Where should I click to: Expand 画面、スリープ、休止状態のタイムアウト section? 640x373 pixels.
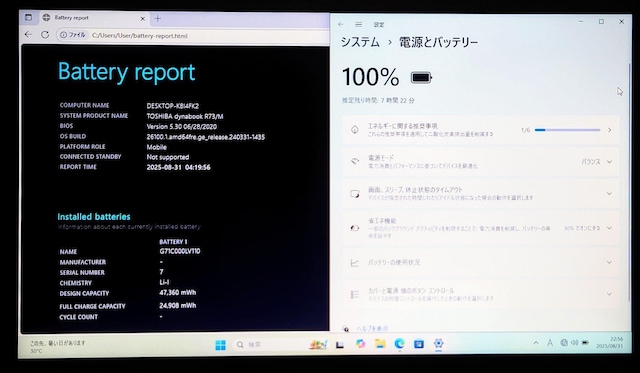click(481, 193)
